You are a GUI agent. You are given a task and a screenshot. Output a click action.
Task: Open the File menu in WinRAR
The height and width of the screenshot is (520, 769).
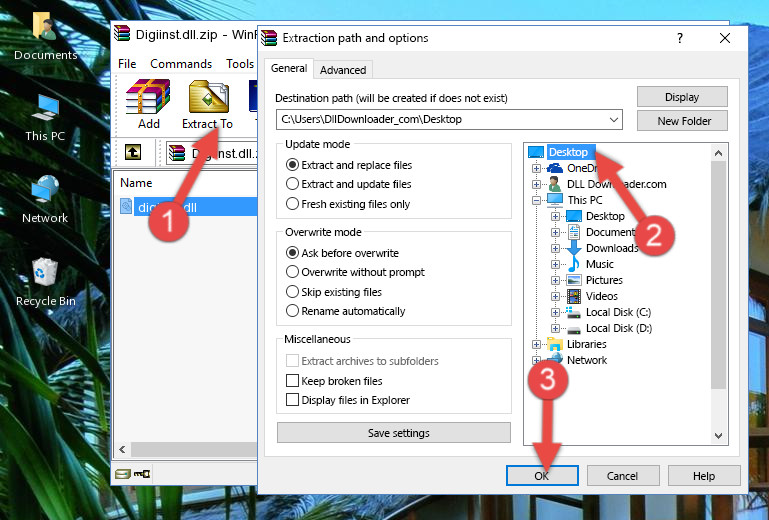coord(127,64)
